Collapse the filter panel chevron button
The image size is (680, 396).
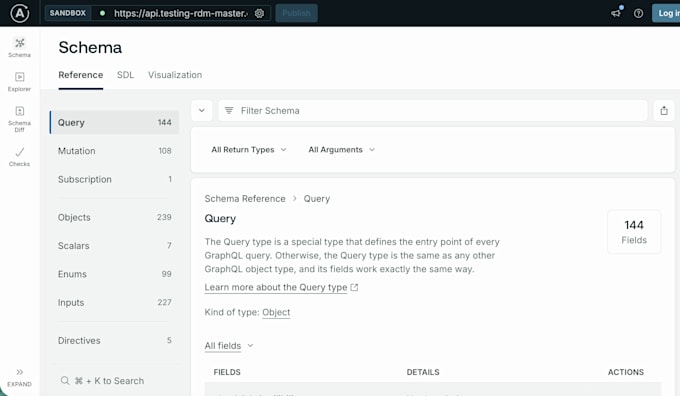(202, 111)
